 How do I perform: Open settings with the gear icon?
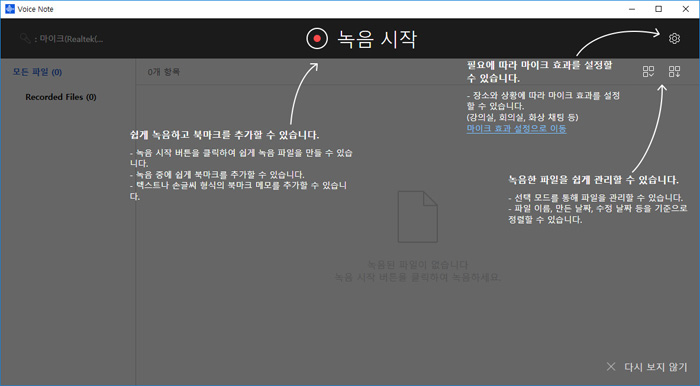[674, 38]
